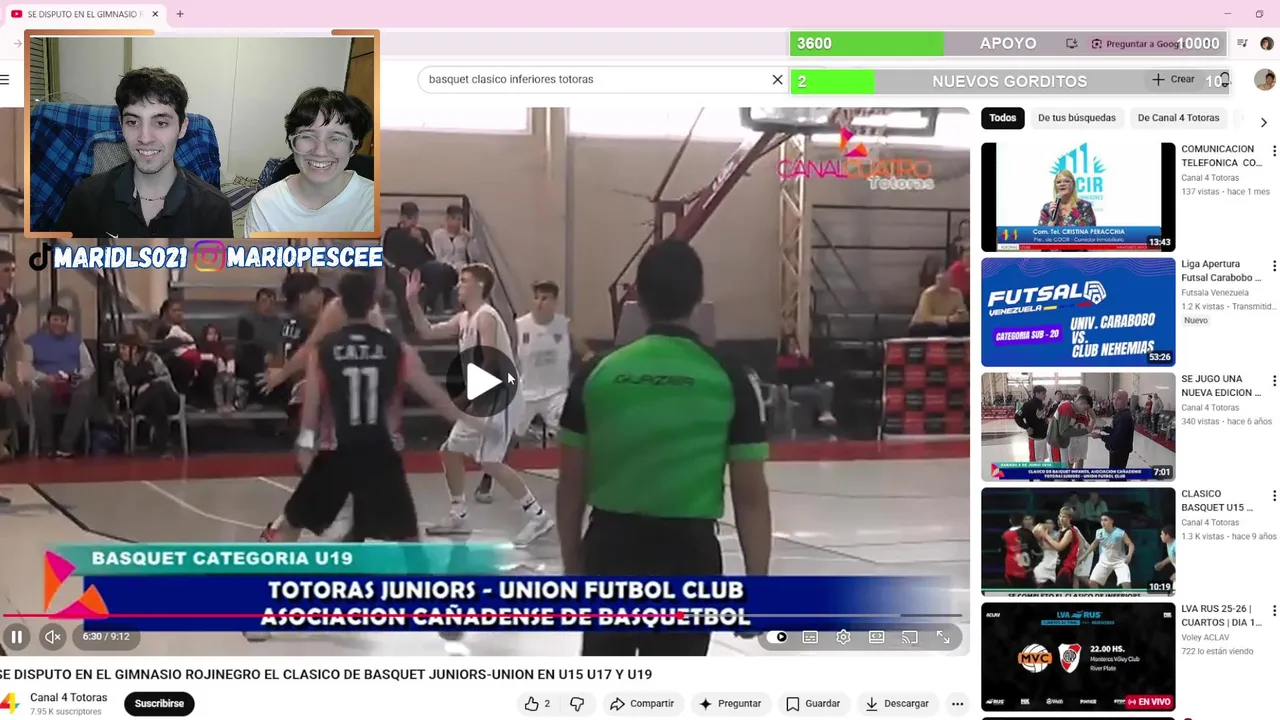
Task: Open the YouTube account avatar menu
Action: (1265, 80)
